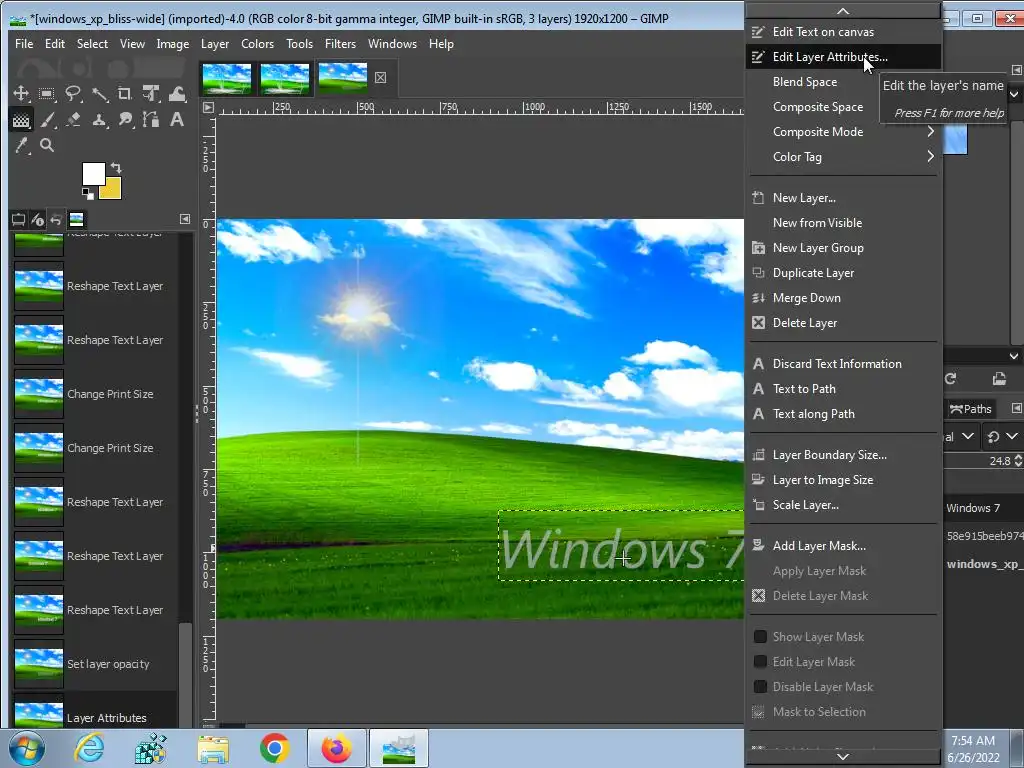Open the Tool Options tab icon
Viewport: 1024px width, 768px height.
(x=18, y=219)
